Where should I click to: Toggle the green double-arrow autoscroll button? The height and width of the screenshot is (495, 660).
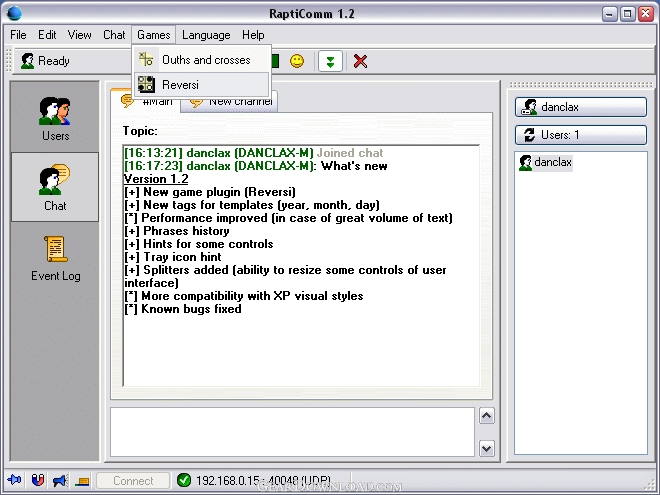(x=330, y=62)
